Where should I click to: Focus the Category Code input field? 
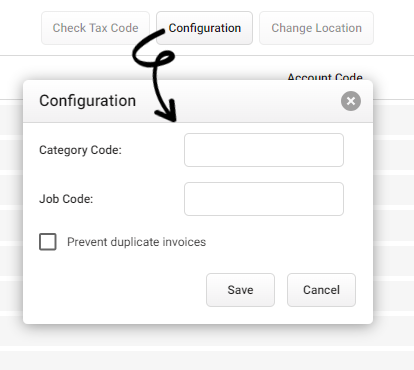(264, 150)
